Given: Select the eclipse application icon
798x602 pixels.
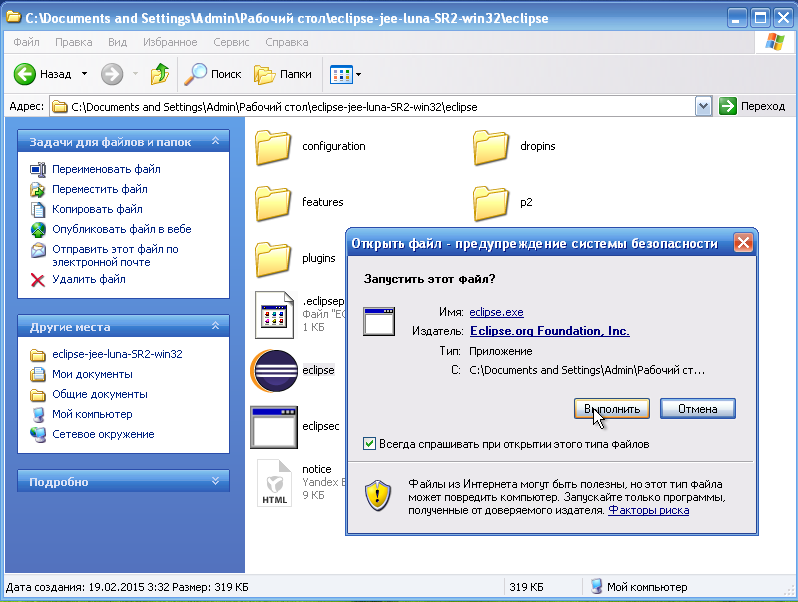Looking at the screenshot, I should coord(274,371).
